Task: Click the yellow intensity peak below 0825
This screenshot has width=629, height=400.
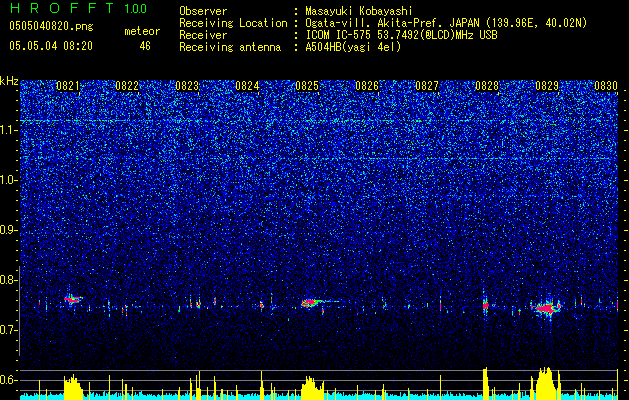Action: pos(312,388)
